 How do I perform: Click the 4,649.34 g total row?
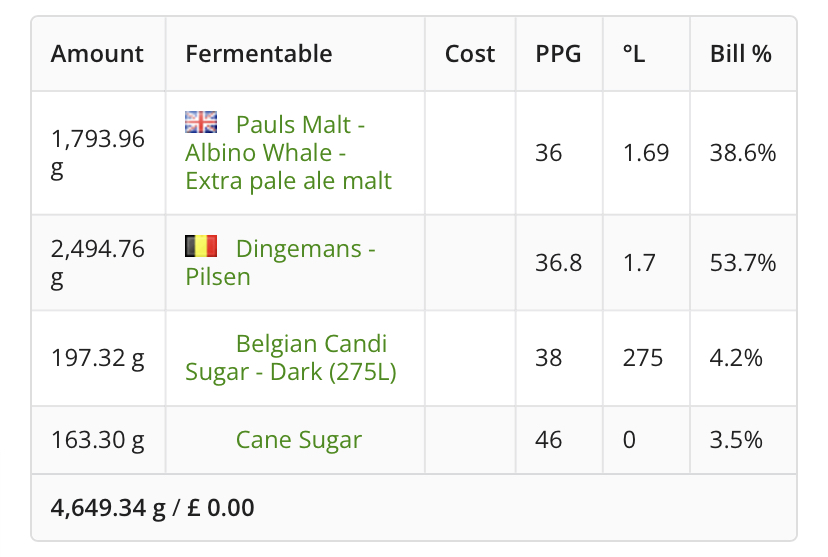[414, 507]
